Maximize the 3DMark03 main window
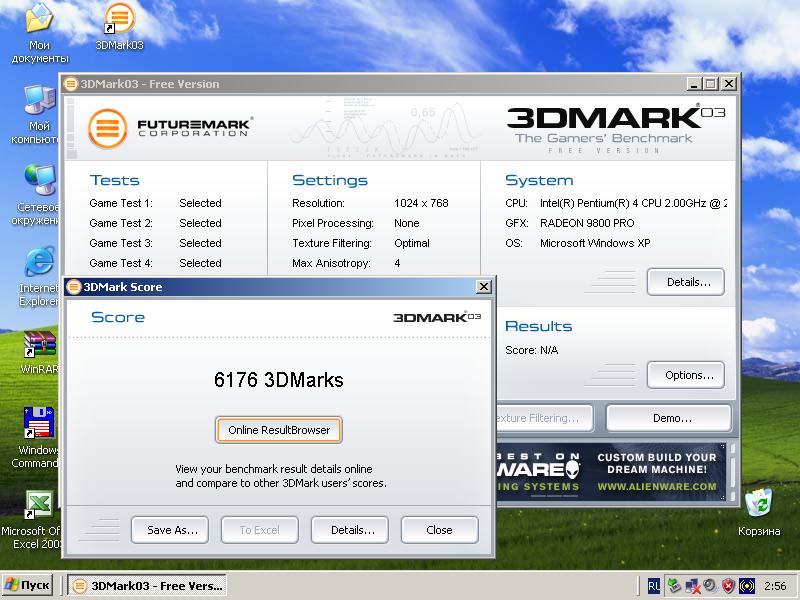The height and width of the screenshot is (600, 800). coord(711,84)
